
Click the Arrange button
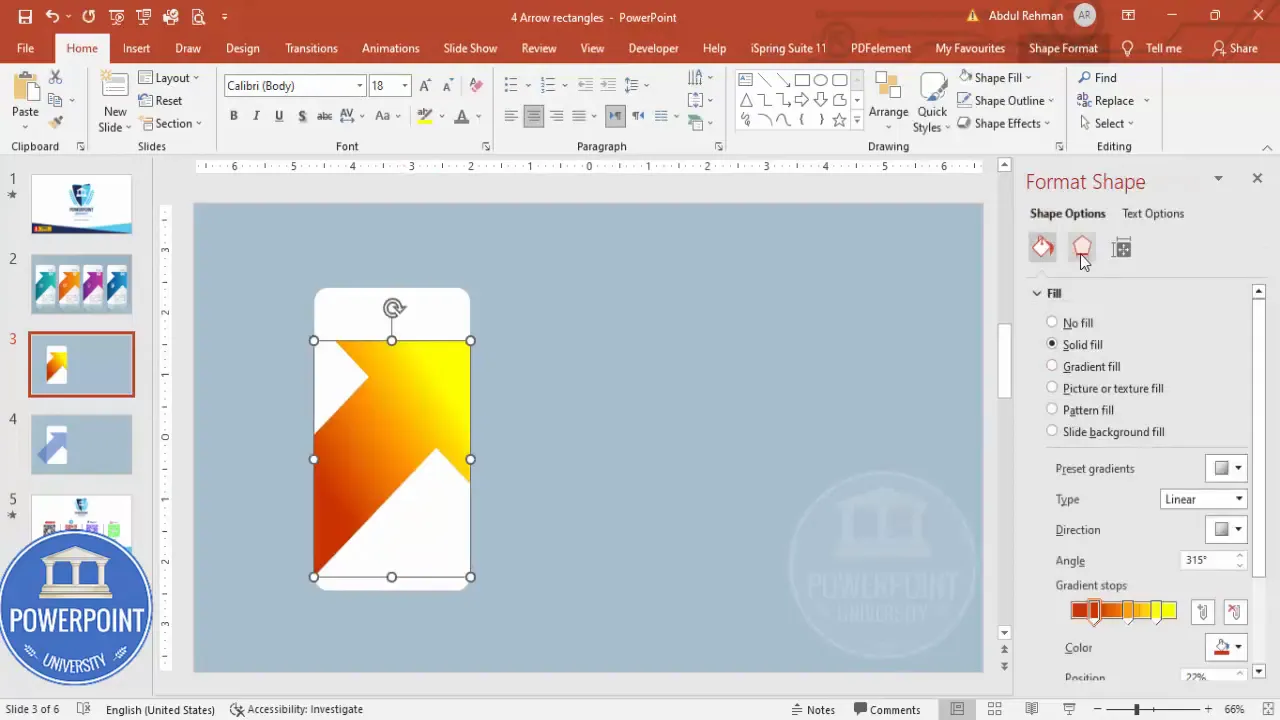[888, 102]
